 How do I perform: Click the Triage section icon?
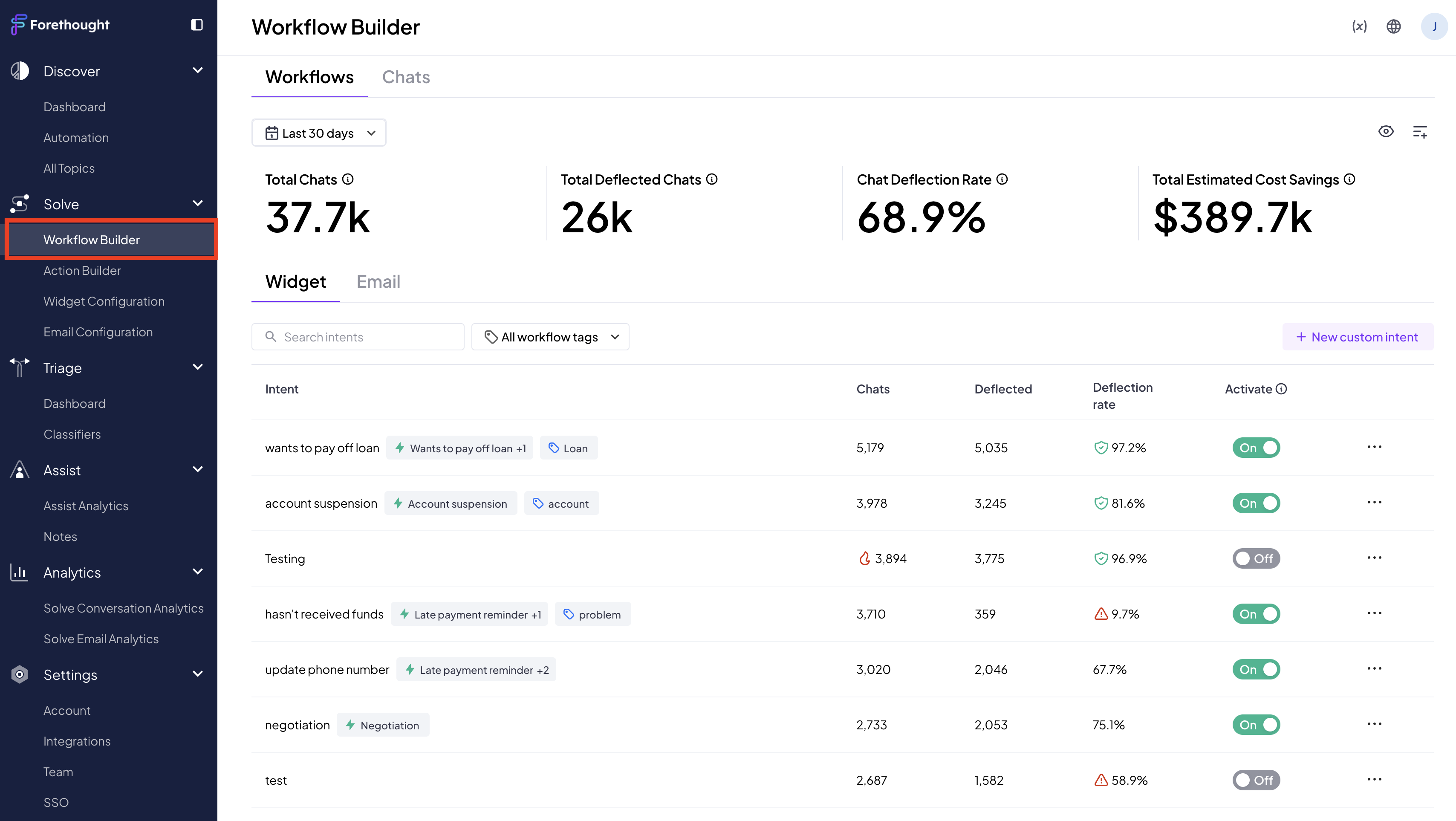tap(20, 367)
